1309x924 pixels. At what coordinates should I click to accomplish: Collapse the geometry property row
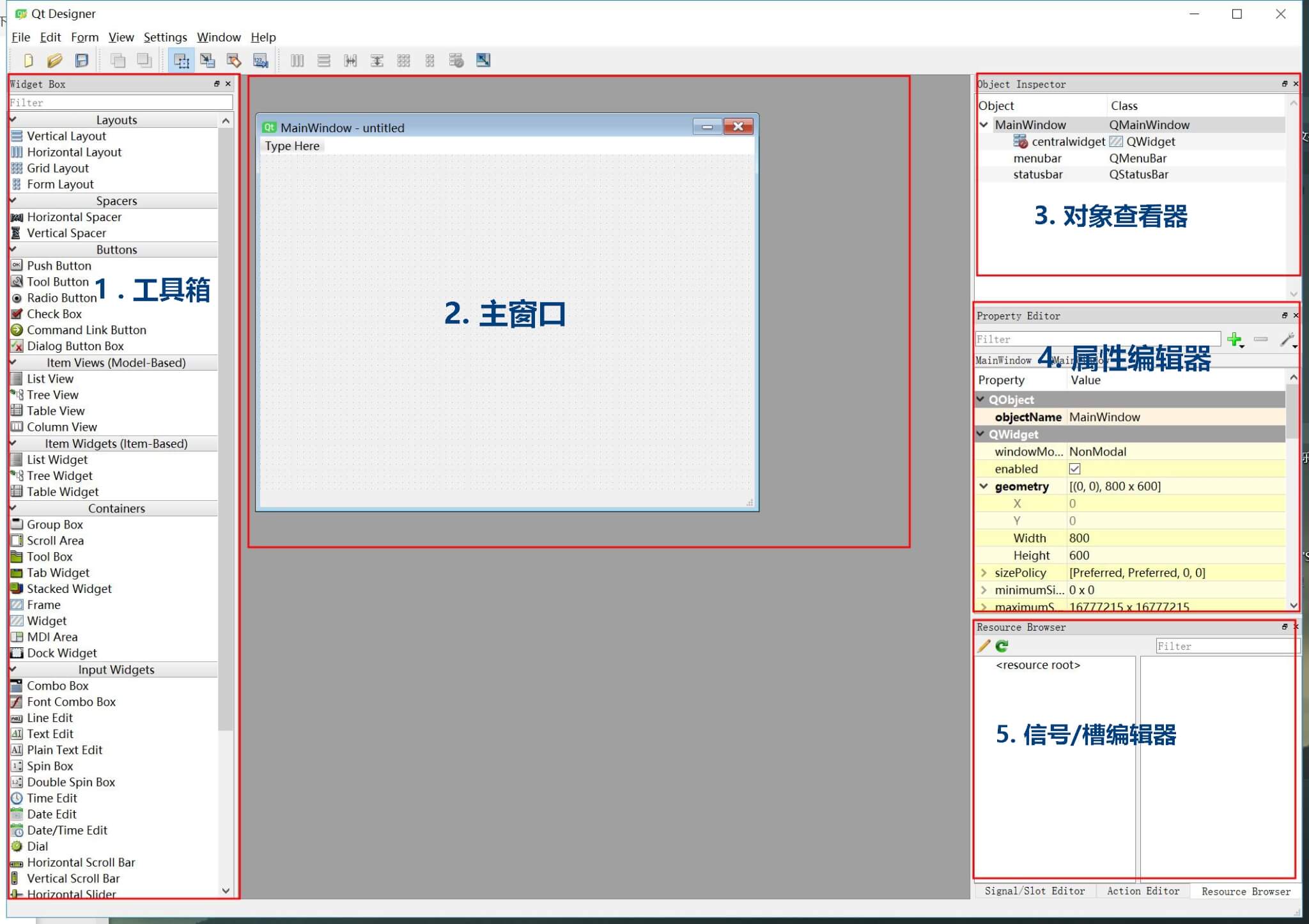[984, 486]
